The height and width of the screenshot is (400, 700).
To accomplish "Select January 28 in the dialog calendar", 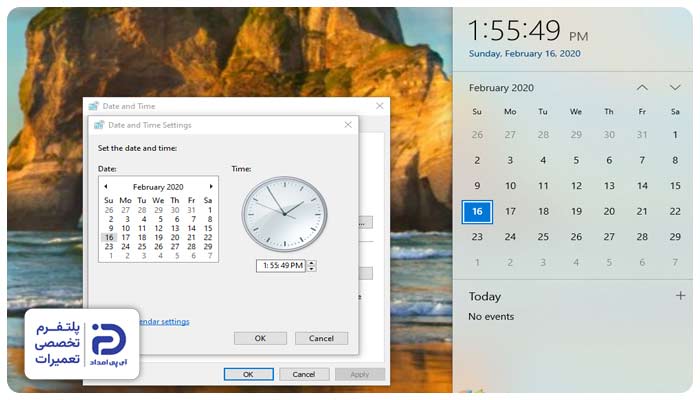I will tap(142, 210).
